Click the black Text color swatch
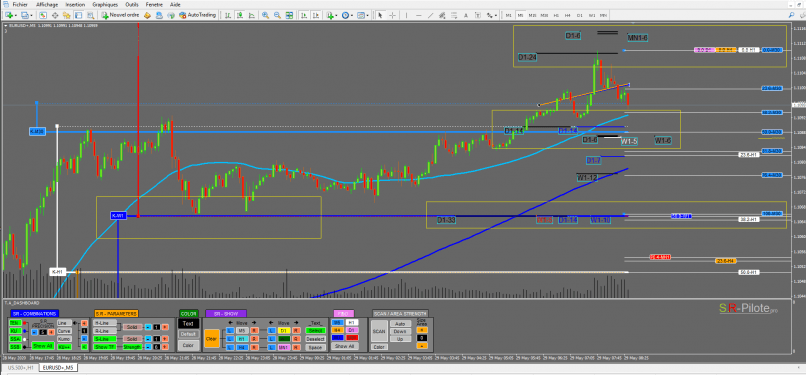The width and height of the screenshot is (806, 375). coord(189,324)
